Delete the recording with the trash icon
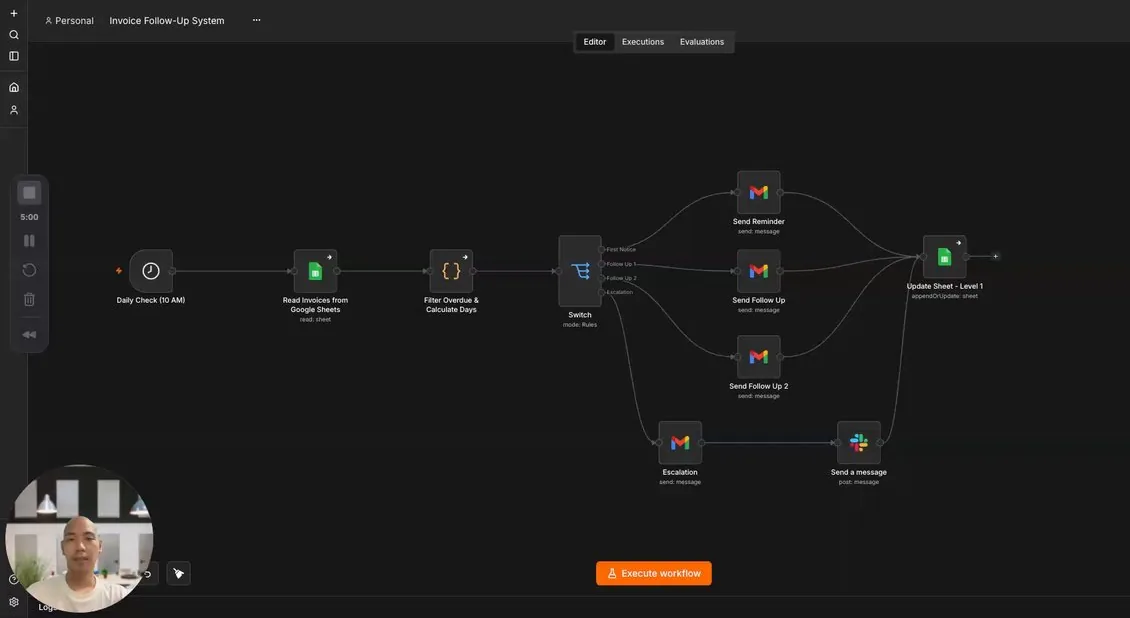The image size is (1130, 618). coord(30,300)
